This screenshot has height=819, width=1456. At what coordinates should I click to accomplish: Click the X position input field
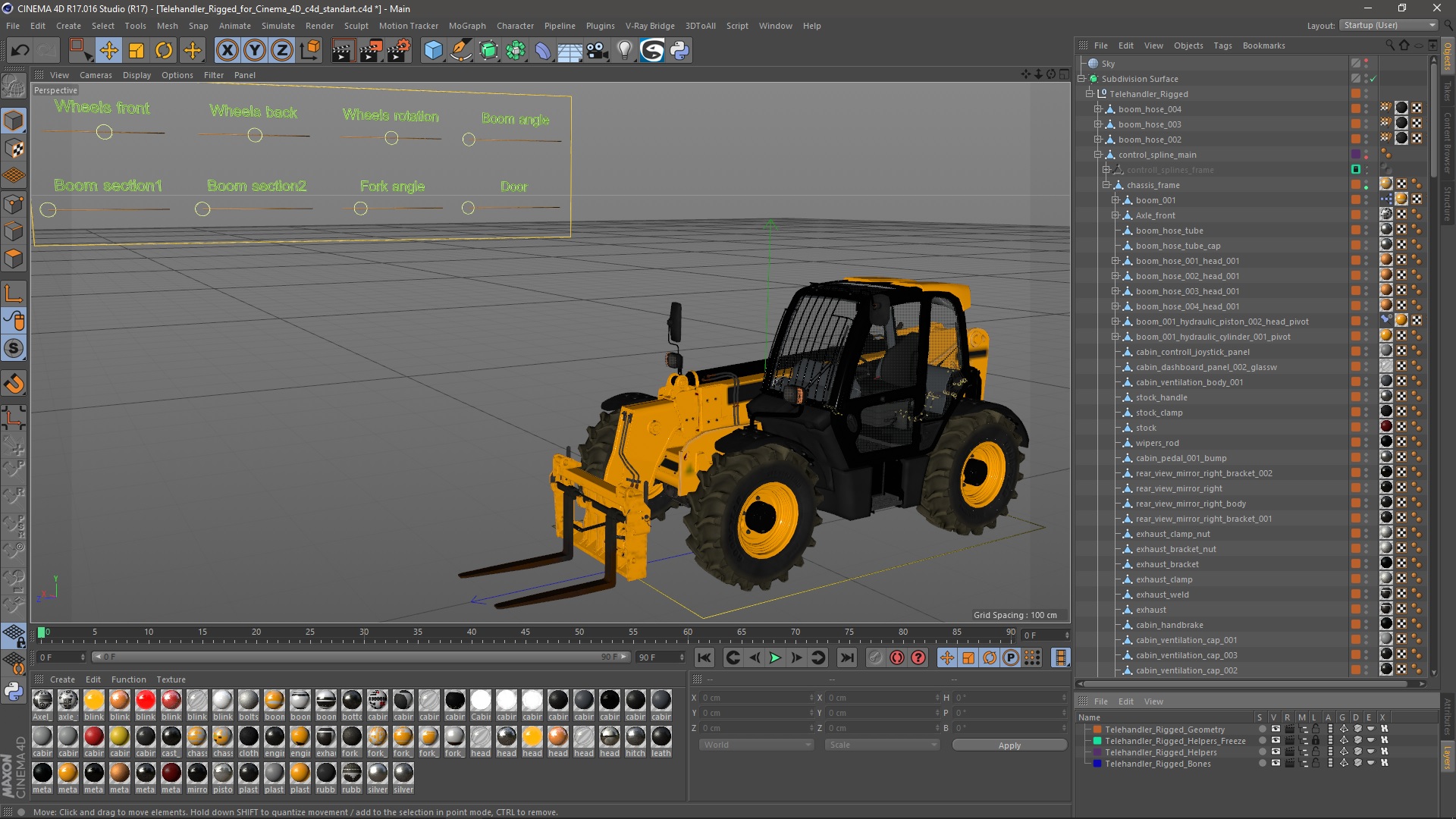point(754,698)
